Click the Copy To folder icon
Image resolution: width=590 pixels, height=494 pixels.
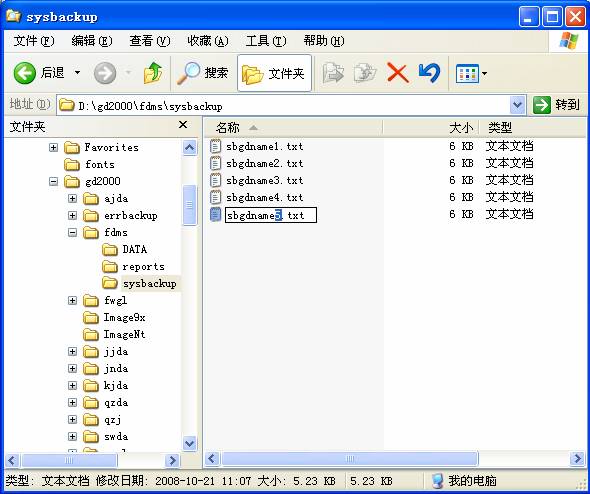365,73
